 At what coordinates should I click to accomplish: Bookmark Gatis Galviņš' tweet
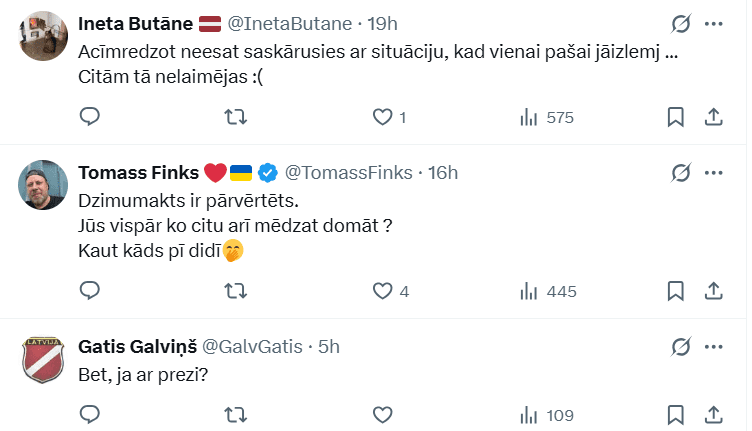click(x=676, y=414)
